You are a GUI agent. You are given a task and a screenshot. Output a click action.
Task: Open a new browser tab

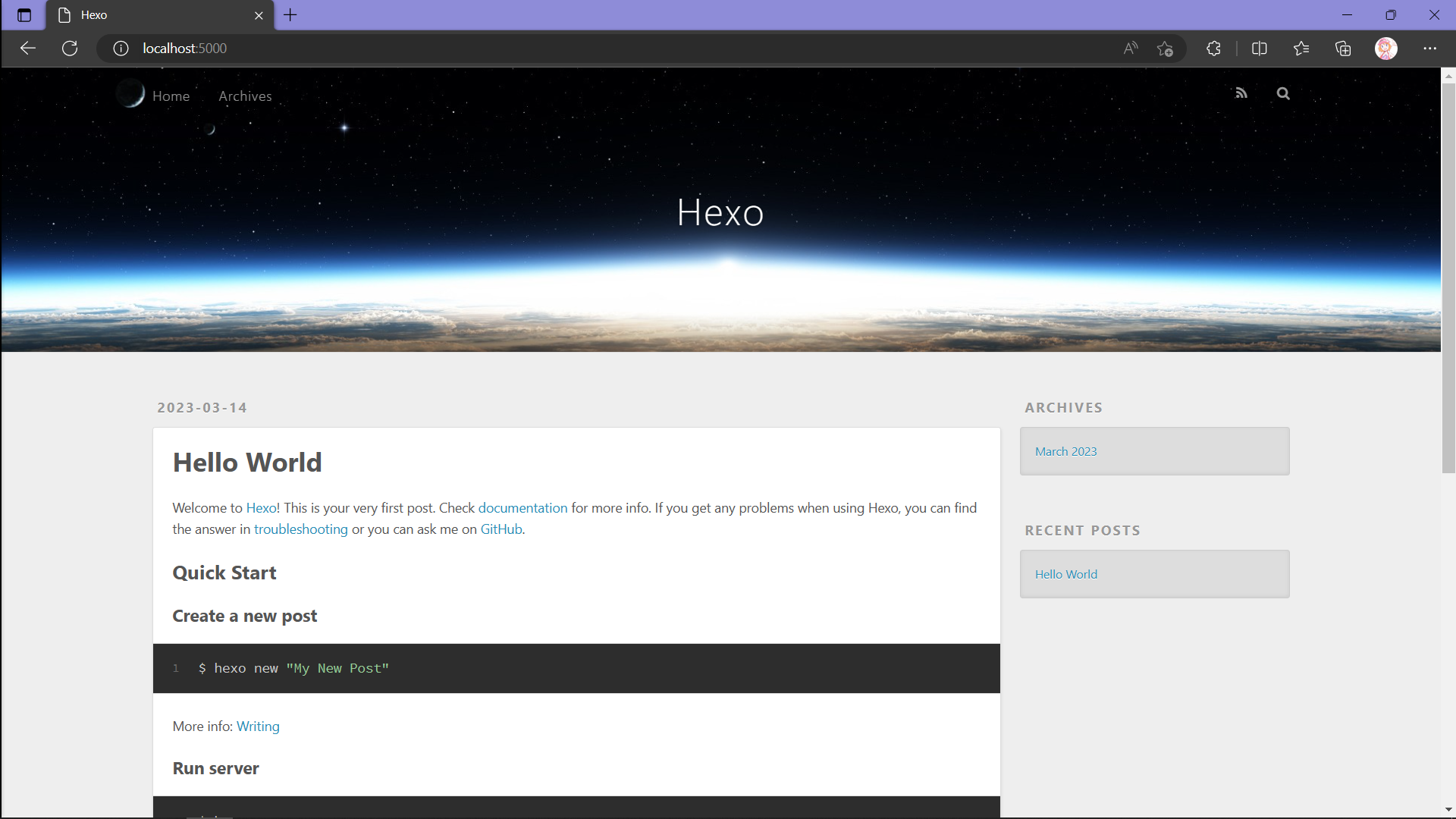[290, 15]
